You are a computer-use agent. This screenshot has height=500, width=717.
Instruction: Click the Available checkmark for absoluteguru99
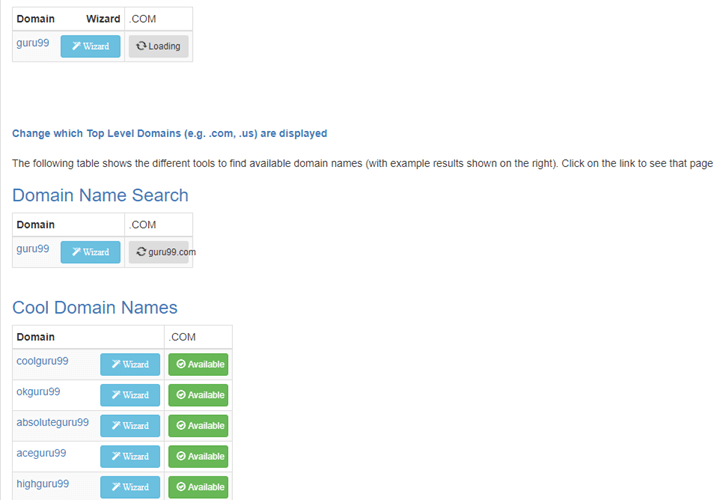pos(181,426)
